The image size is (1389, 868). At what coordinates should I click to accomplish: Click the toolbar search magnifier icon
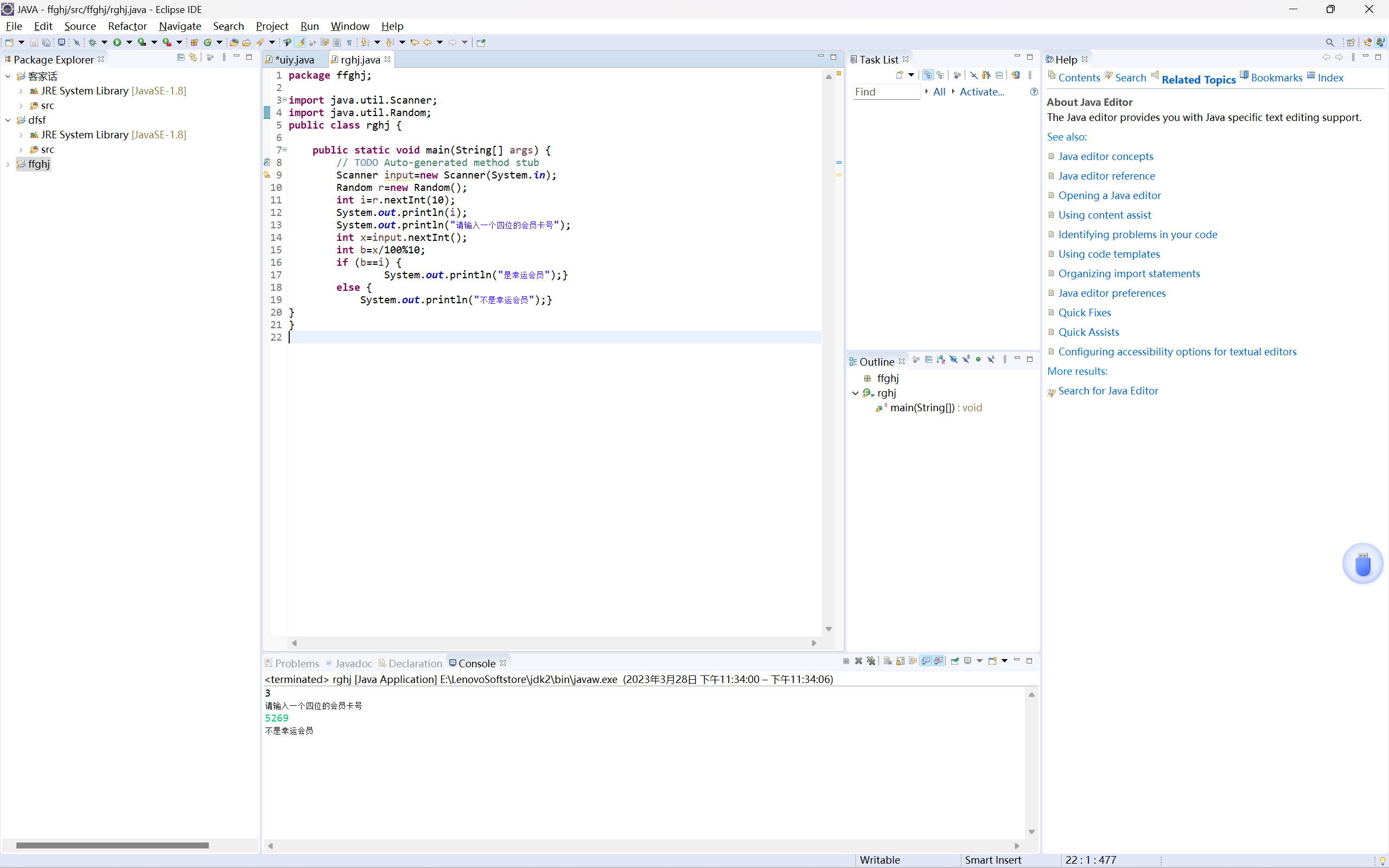[1329, 42]
